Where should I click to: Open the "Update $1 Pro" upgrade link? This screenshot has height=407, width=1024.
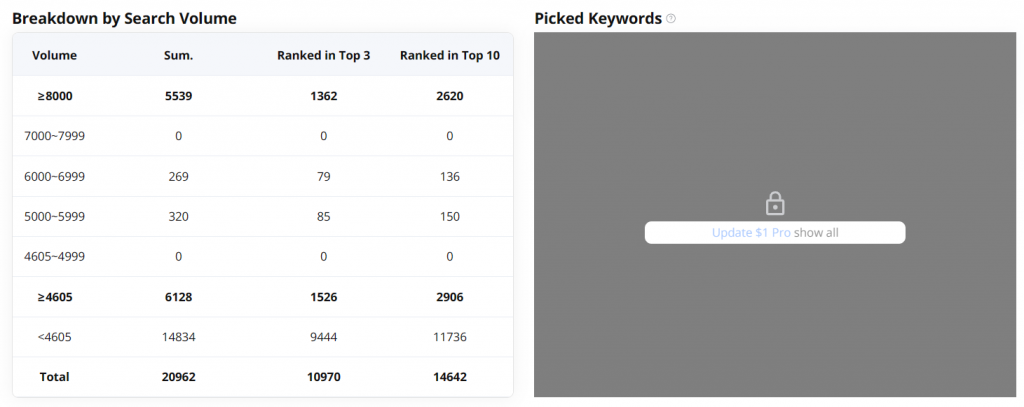click(751, 233)
